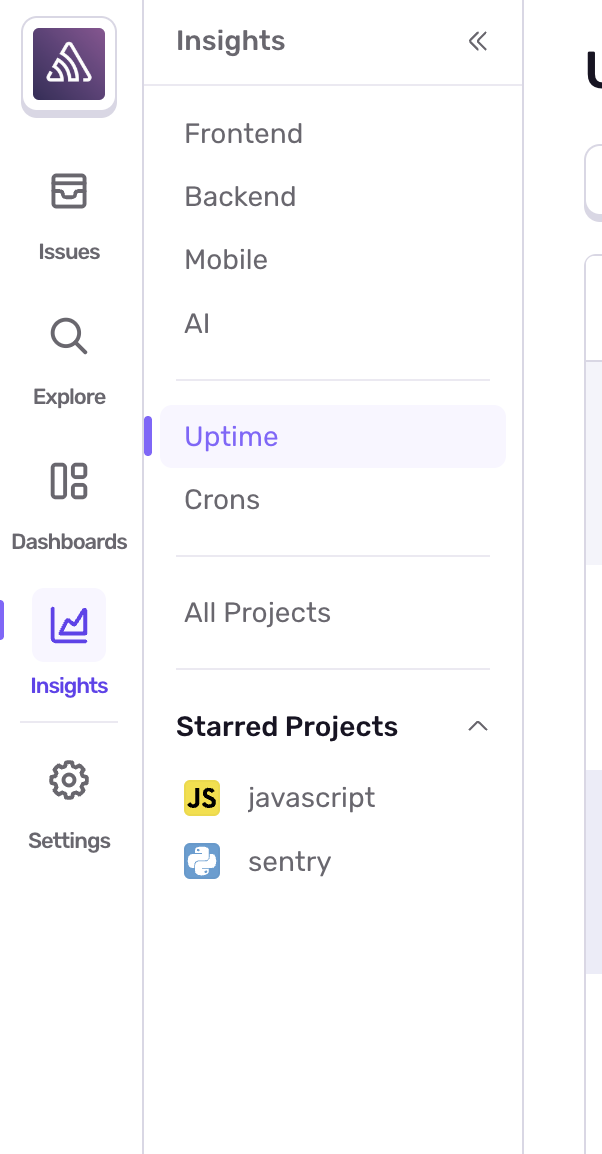Select the Uptime menu item
602x1154 pixels.
point(232,437)
